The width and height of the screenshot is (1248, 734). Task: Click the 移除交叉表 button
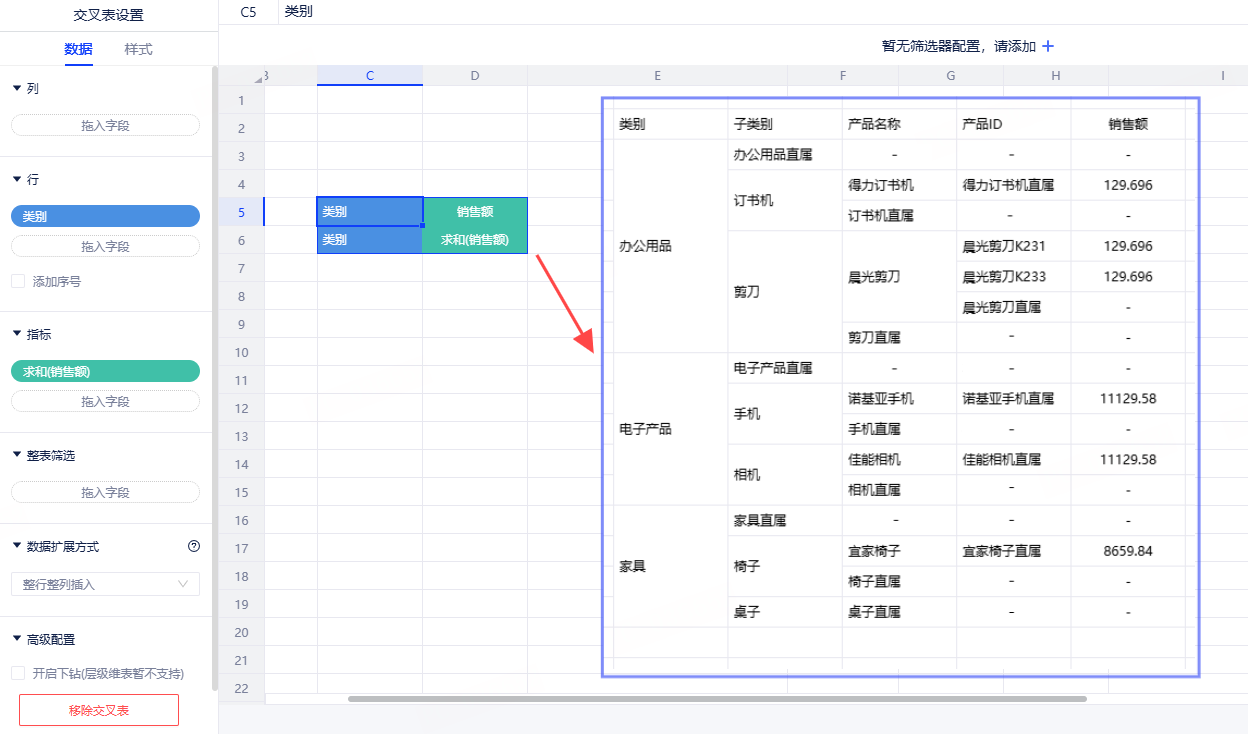pyautogui.click(x=99, y=710)
